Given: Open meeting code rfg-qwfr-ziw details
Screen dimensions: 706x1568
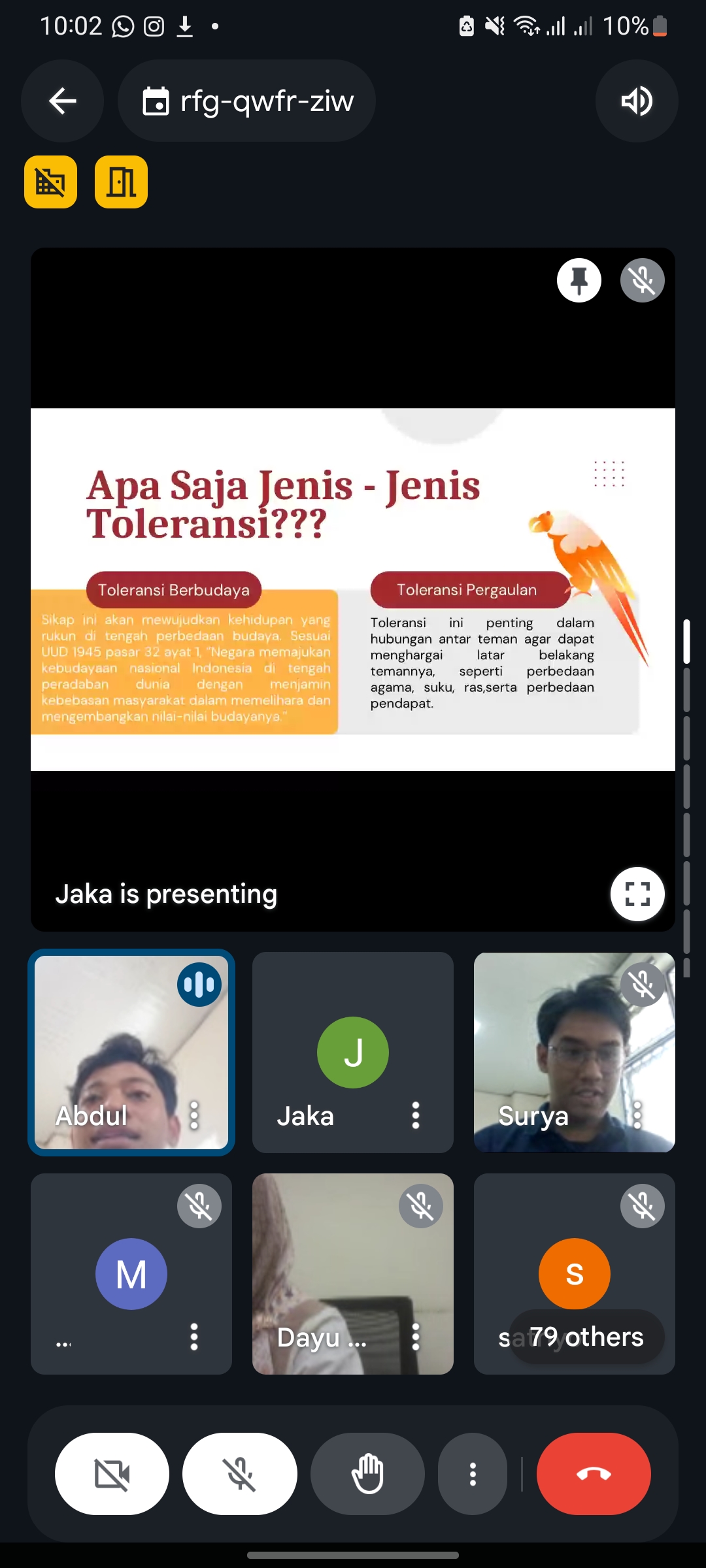Looking at the screenshot, I should coord(247,101).
